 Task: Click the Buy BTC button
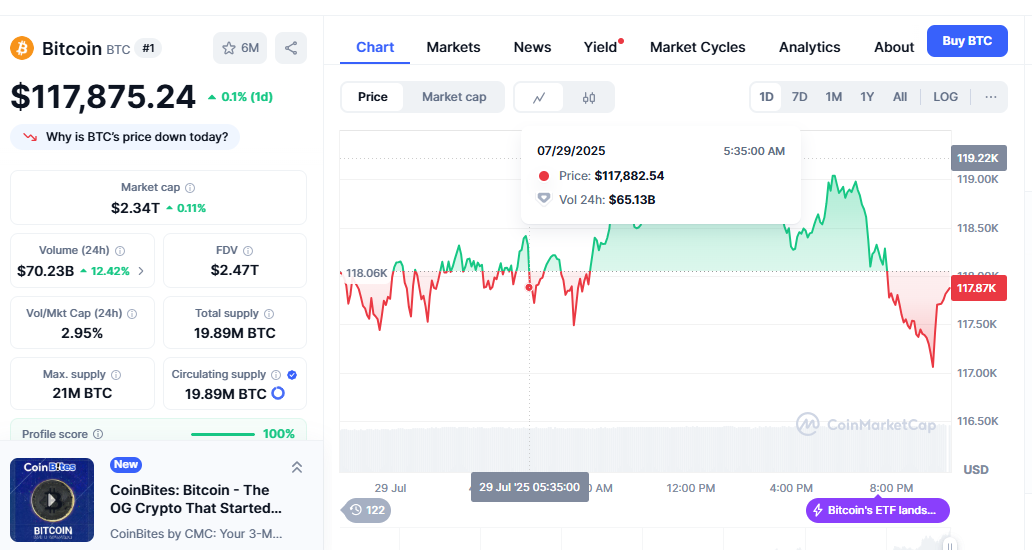click(x=967, y=41)
